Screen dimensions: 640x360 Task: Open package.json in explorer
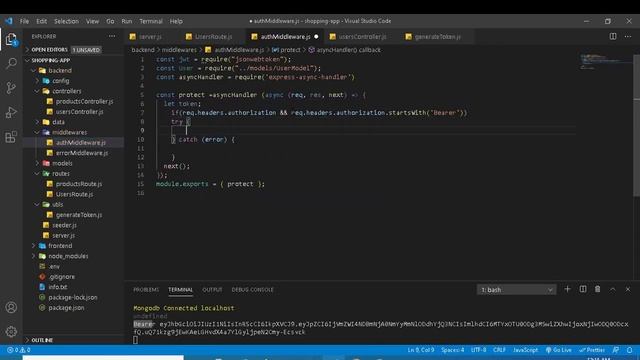[66, 308]
